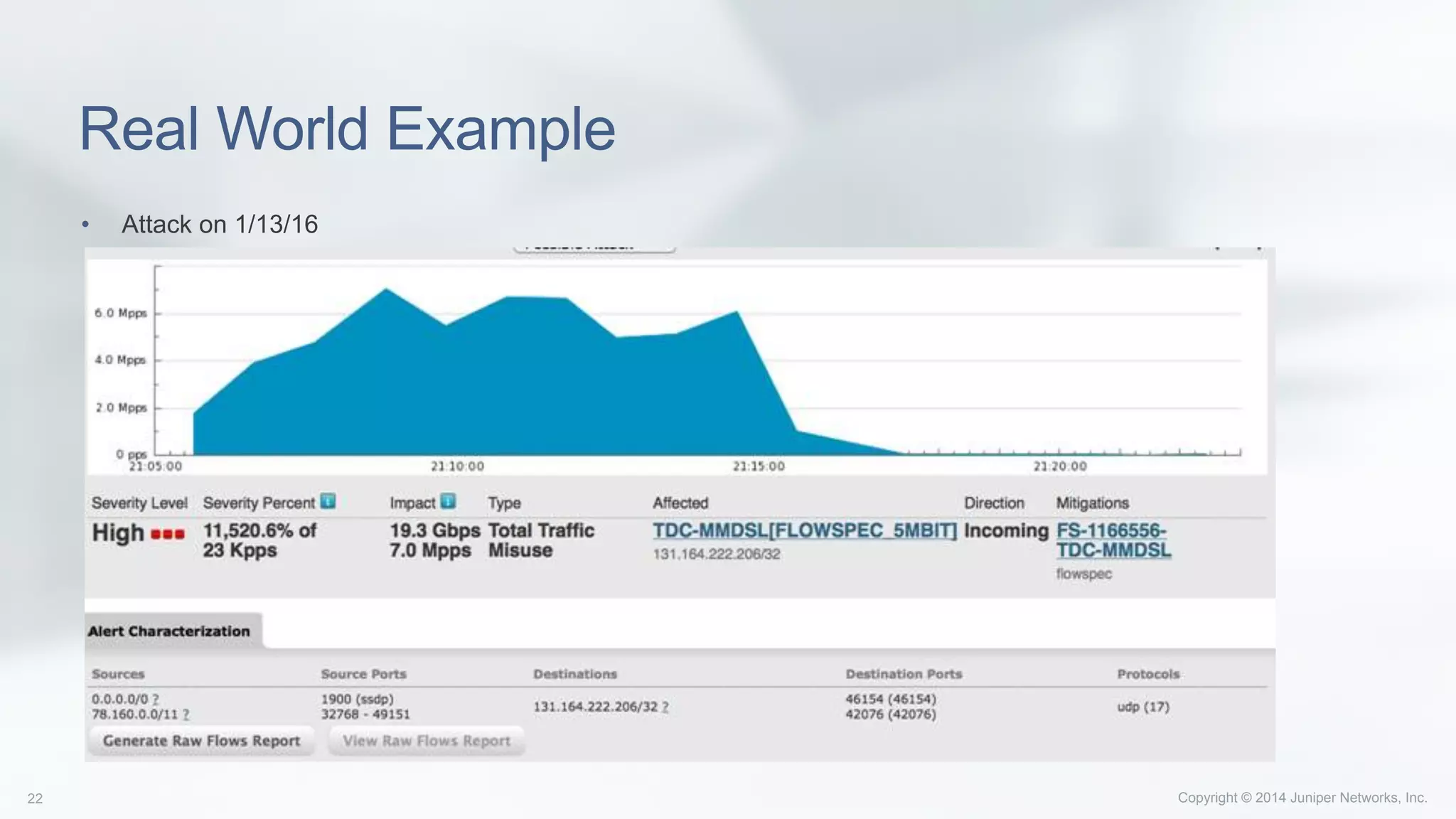Screen dimensions: 1456x819
Task: Click the 4.0 Mpps axis label
Action: coord(121,360)
